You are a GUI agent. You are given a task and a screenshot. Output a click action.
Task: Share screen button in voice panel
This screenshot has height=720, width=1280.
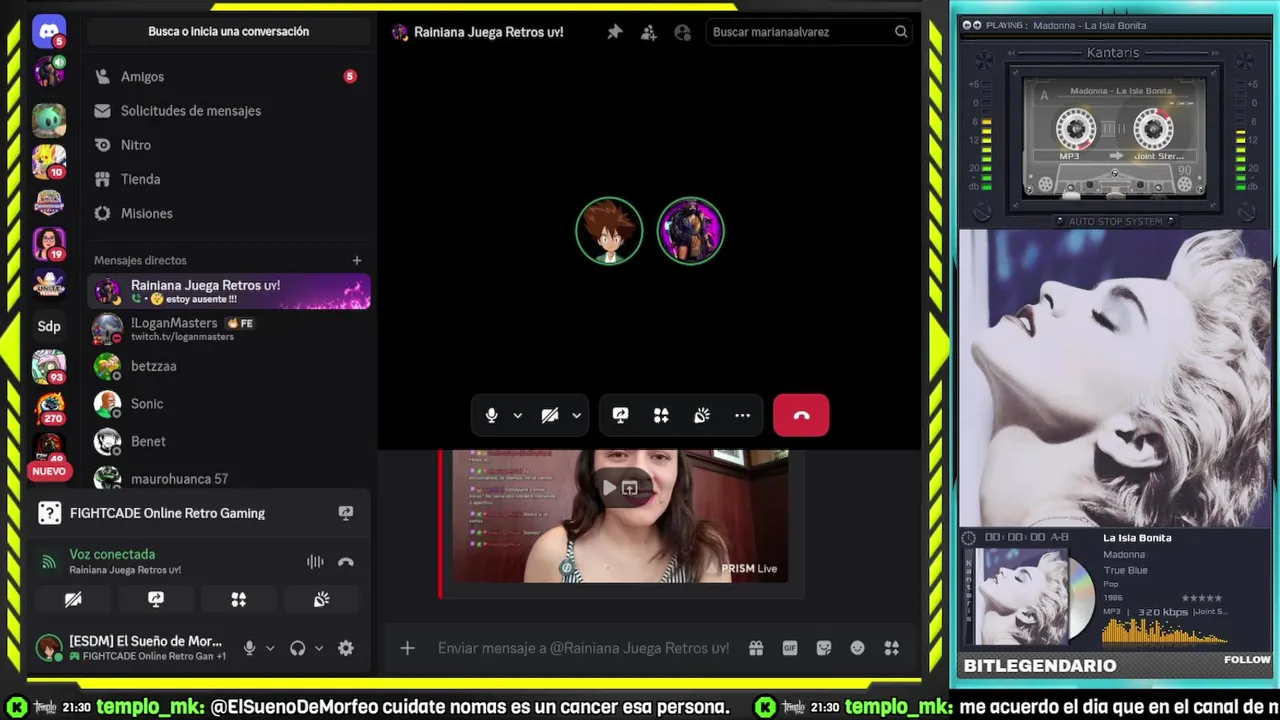click(156, 600)
